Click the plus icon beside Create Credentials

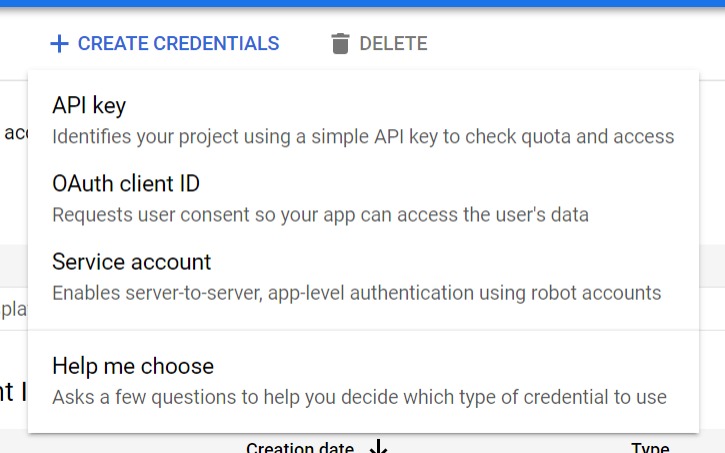click(x=59, y=44)
